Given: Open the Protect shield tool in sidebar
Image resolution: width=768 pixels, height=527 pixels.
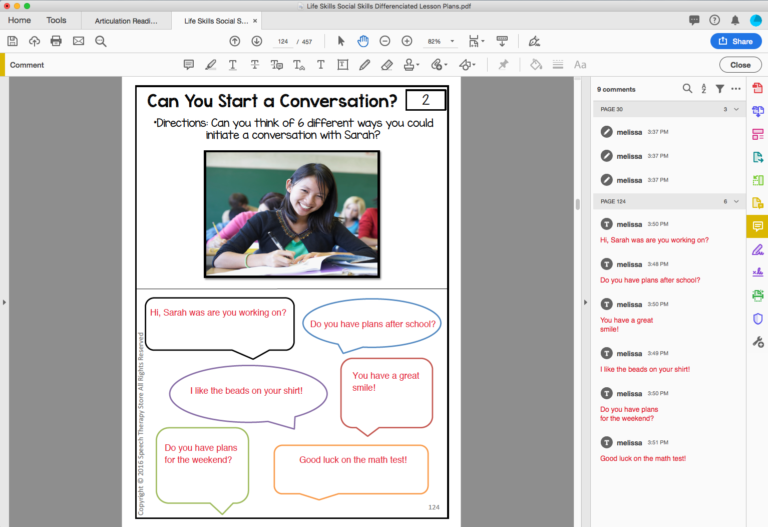Looking at the screenshot, I should pyautogui.click(x=758, y=319).
